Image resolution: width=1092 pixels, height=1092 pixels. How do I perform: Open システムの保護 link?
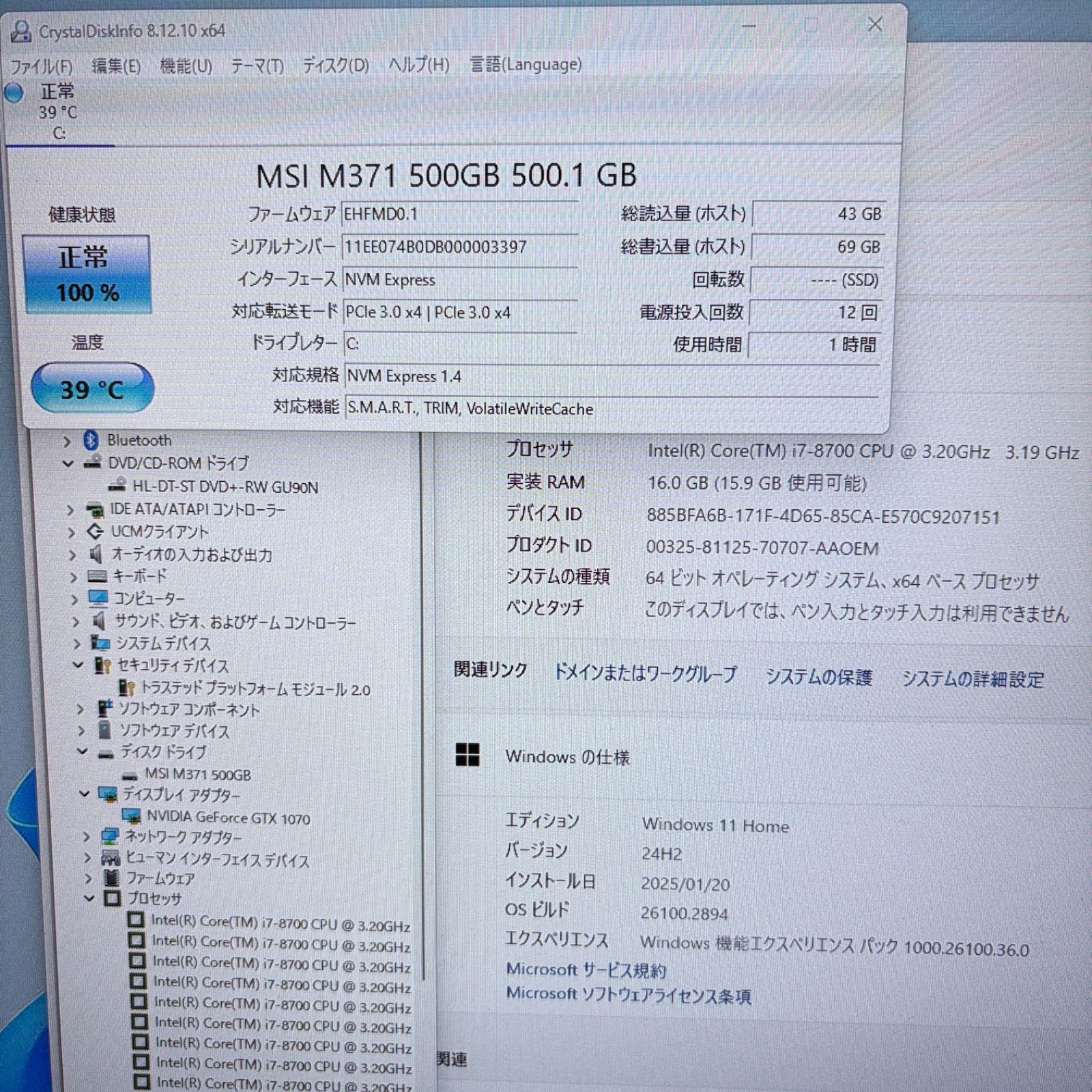coord(819,676)
